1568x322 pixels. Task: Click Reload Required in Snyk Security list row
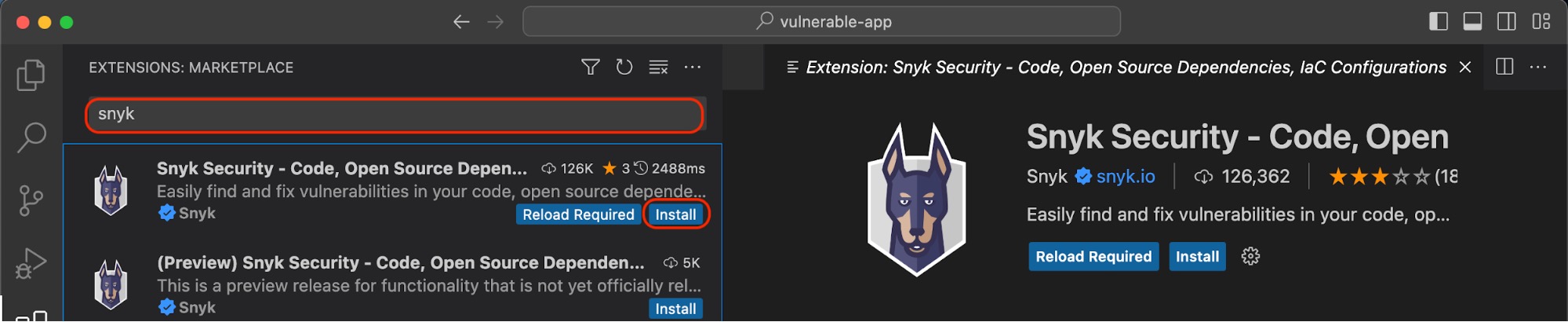[579, 214]
